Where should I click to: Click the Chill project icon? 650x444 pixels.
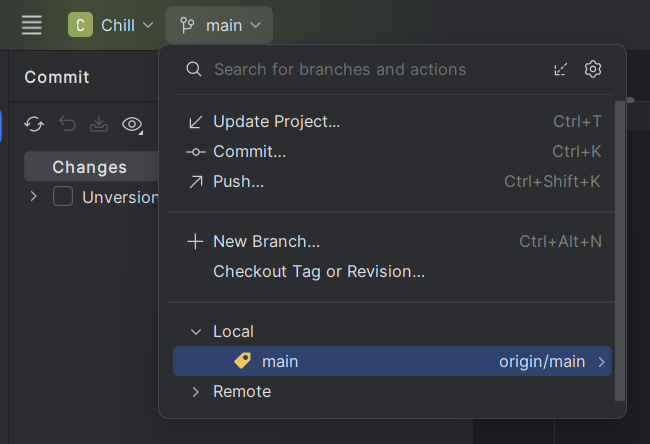80,25
